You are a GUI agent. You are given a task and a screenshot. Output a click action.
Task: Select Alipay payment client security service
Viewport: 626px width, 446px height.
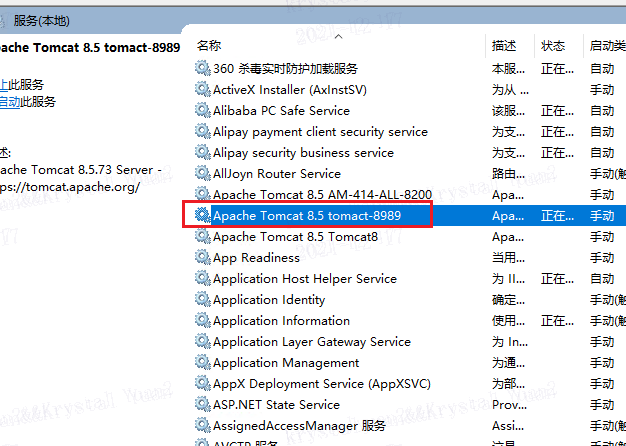point(320,131)
